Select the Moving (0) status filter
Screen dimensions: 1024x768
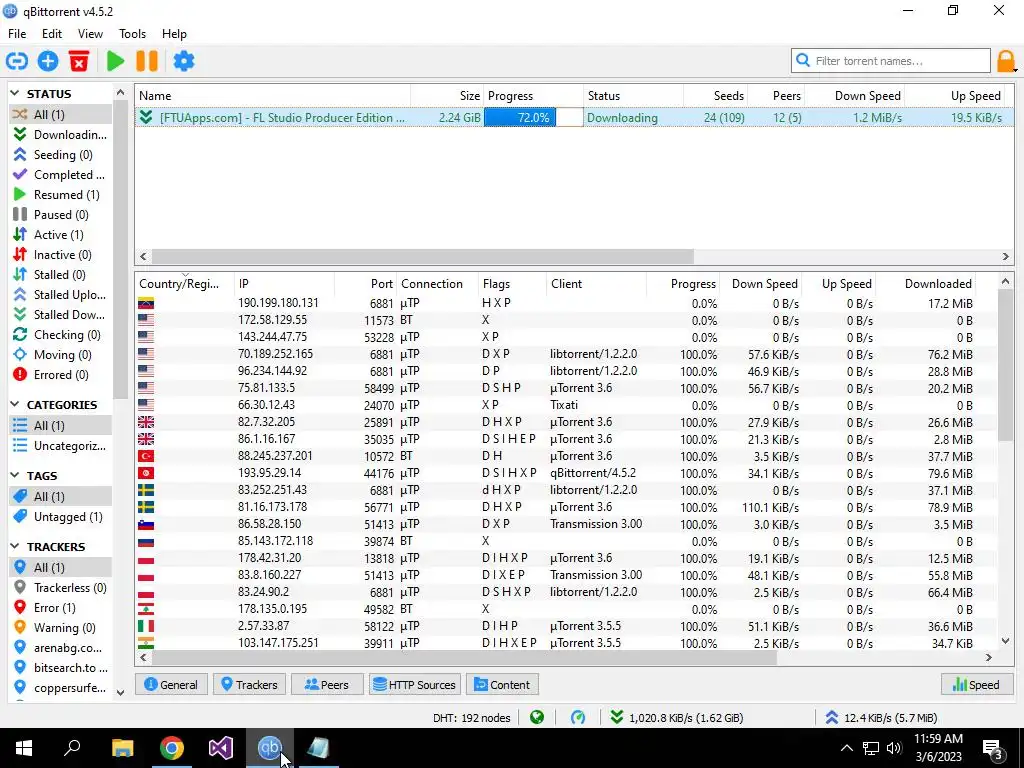(61, 355)
